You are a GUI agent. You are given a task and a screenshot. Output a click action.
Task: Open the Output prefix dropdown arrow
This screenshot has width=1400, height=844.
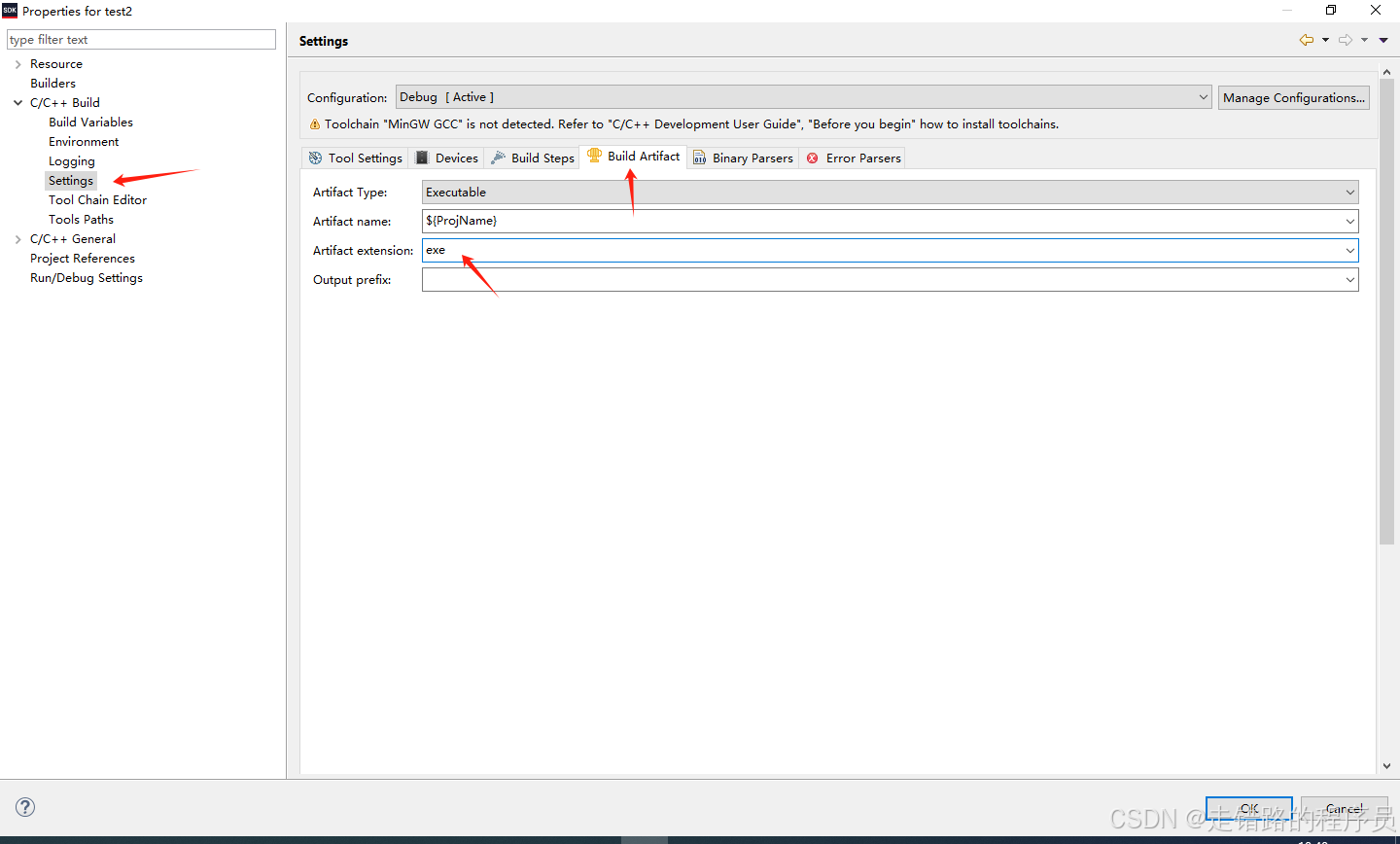click(1350, 280)
